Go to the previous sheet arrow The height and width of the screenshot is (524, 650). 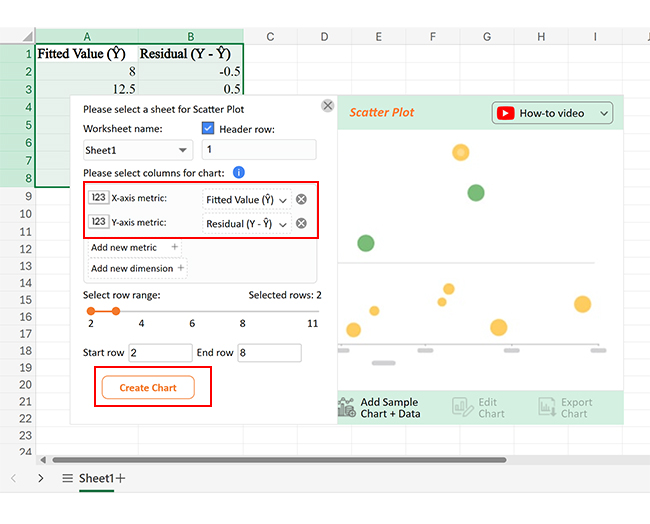click(13, 478)
